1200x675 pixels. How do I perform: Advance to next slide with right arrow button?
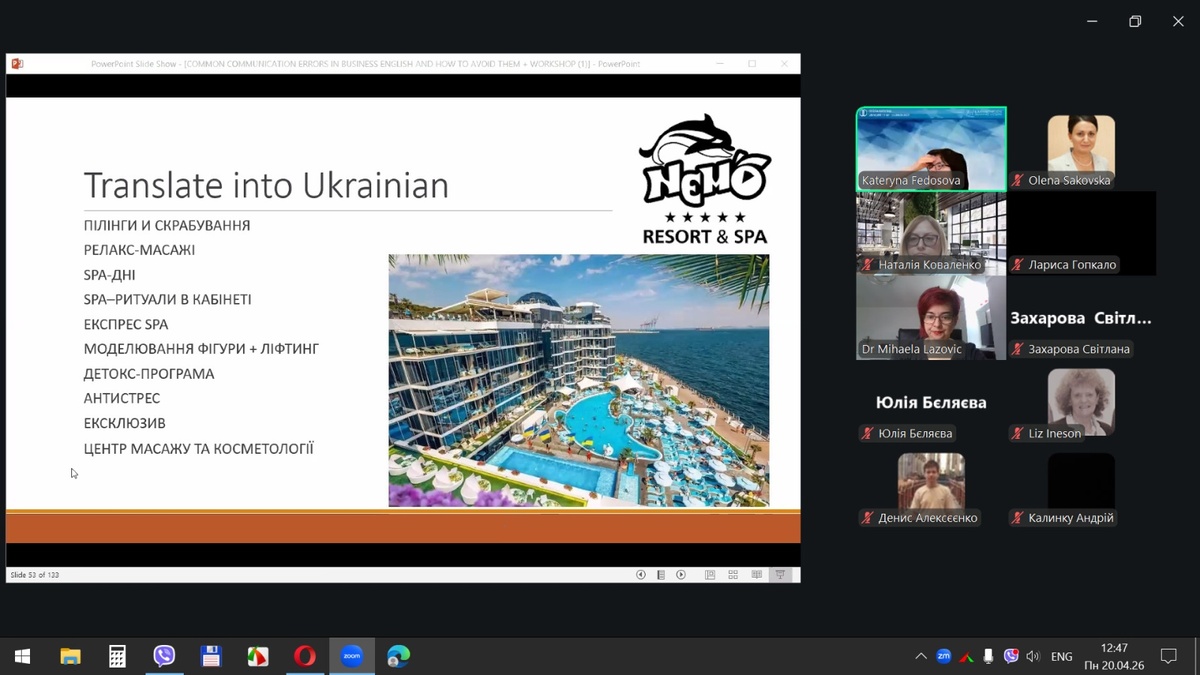tap(681, 575)
